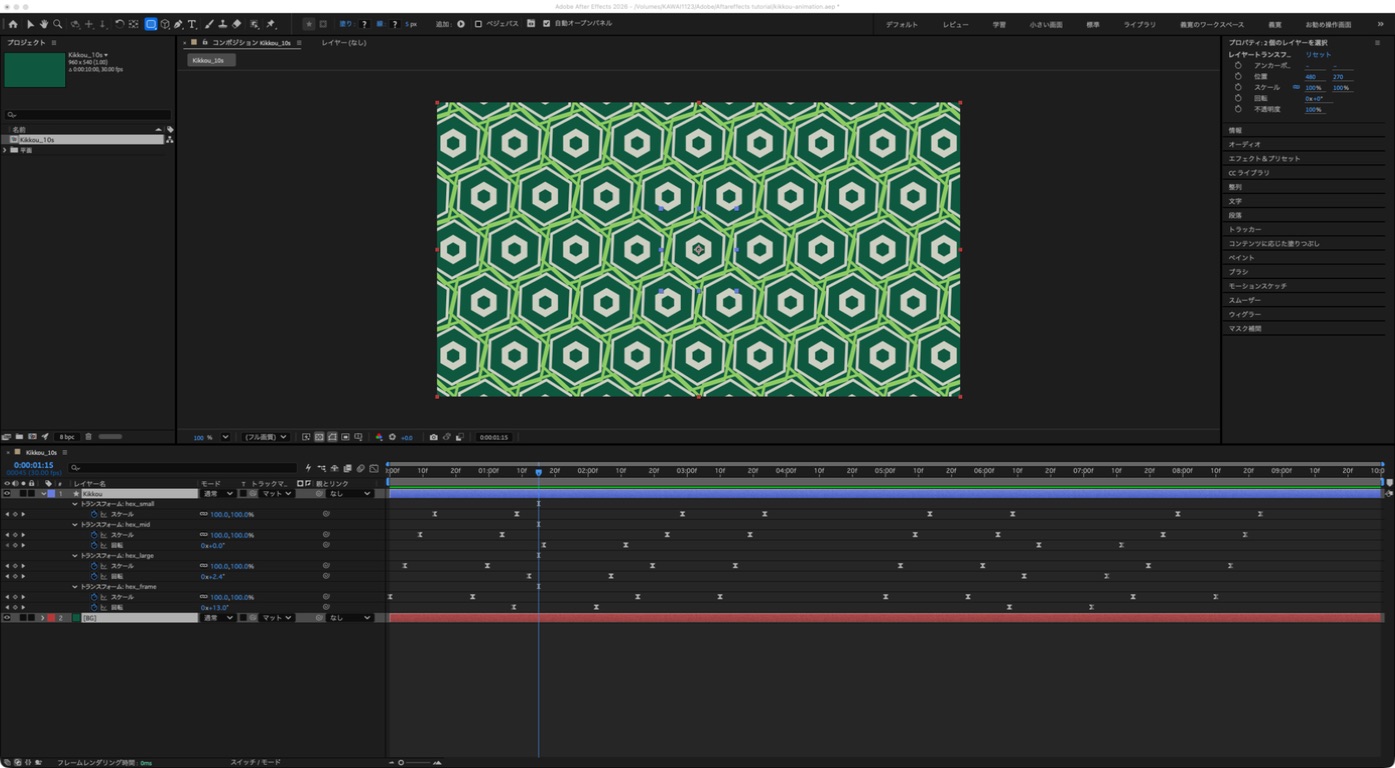Open the Kikkou layer blend mode dropdown
1395x768 pixels.
218,493
